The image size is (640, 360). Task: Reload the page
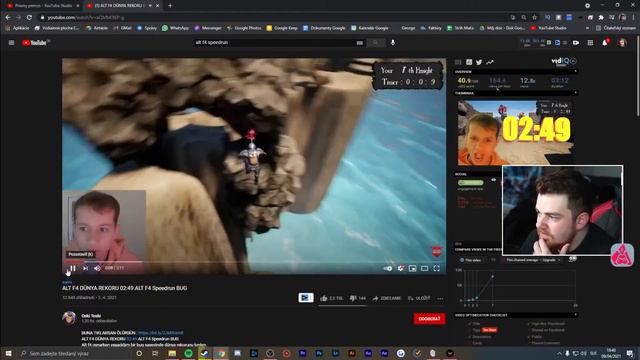tap(29, 18)
